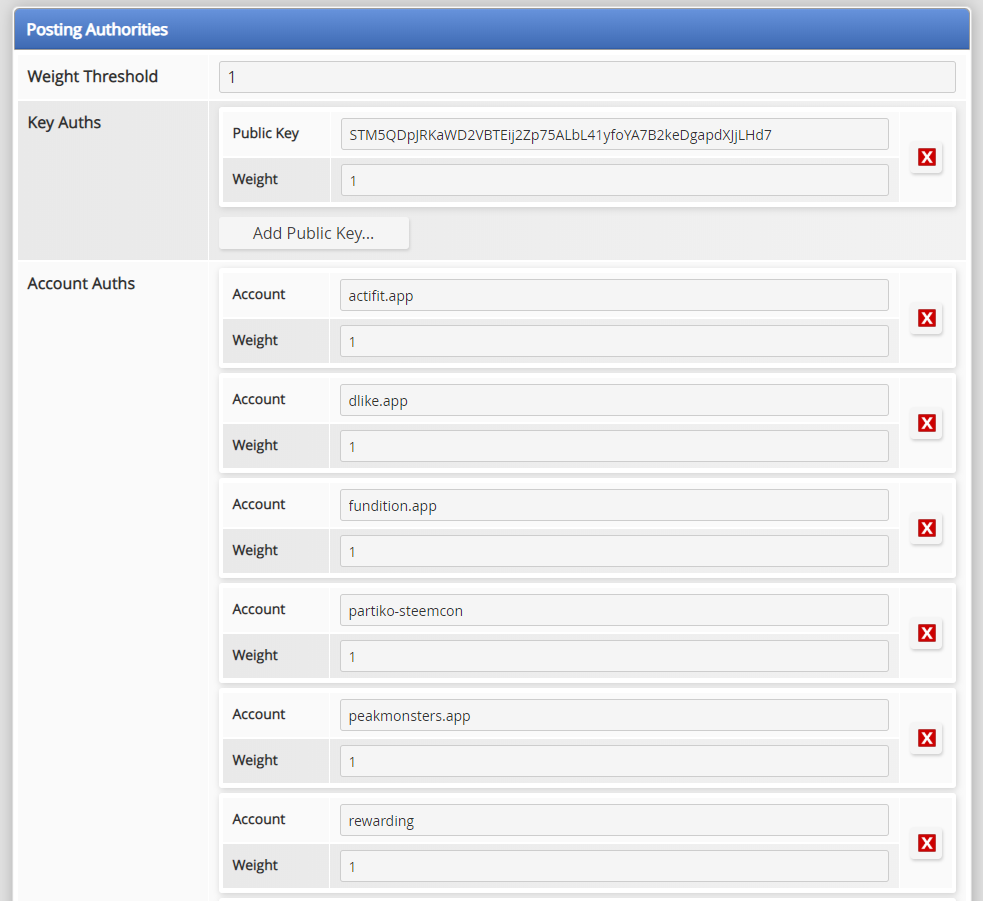Edit the actifit.app account name field
983x901 pixels.
tap(614, 295)
